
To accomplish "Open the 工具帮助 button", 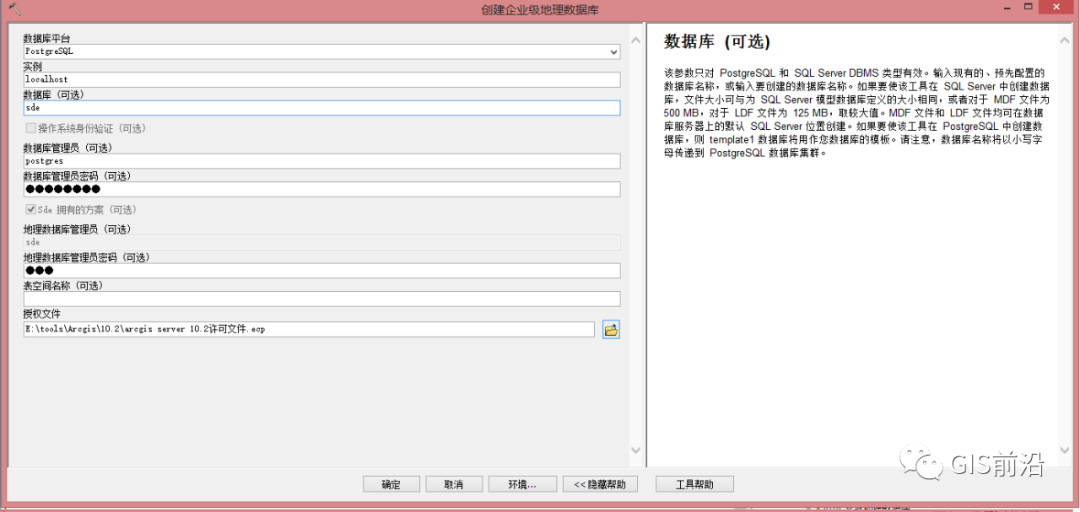I will 694,484.
